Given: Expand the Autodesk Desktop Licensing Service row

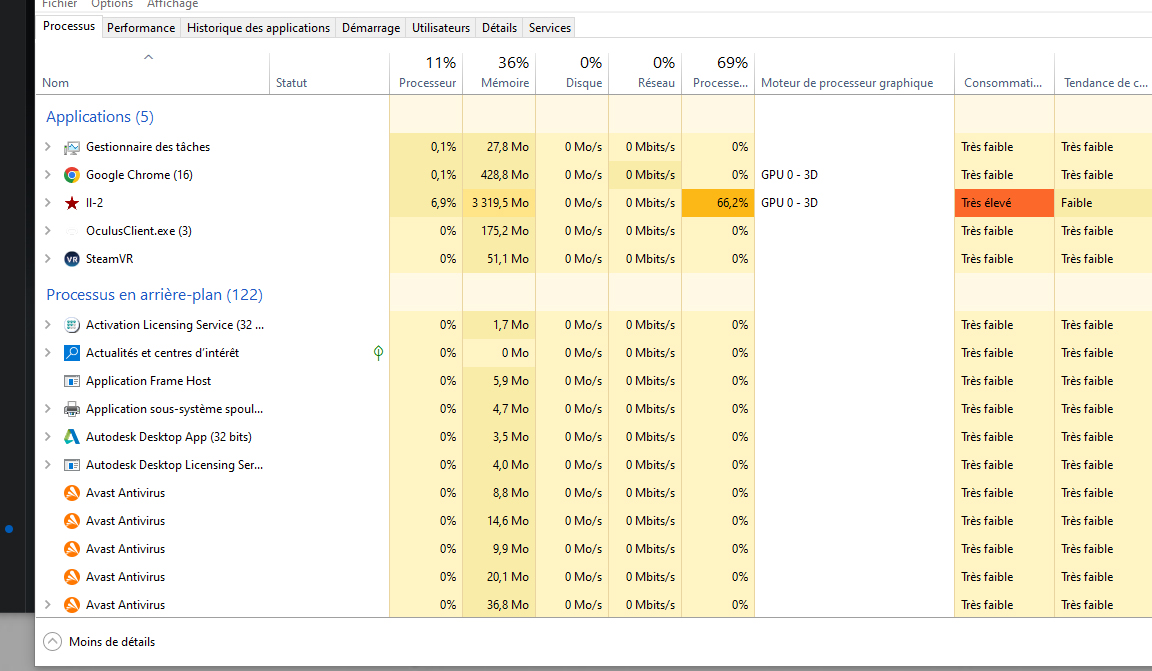Looking at the screenshot, I should [x=48, y=464].
